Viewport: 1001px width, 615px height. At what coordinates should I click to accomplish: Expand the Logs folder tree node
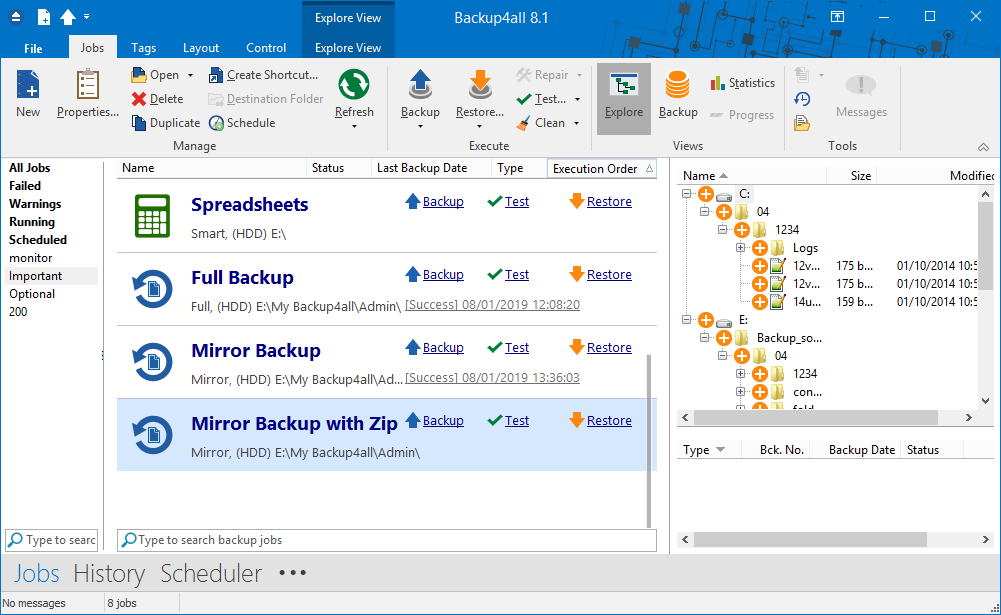coord(741,248)
